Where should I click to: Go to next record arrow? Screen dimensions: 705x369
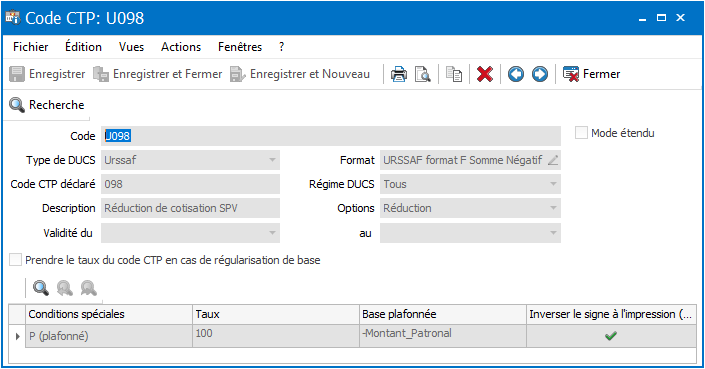point(540,74)
